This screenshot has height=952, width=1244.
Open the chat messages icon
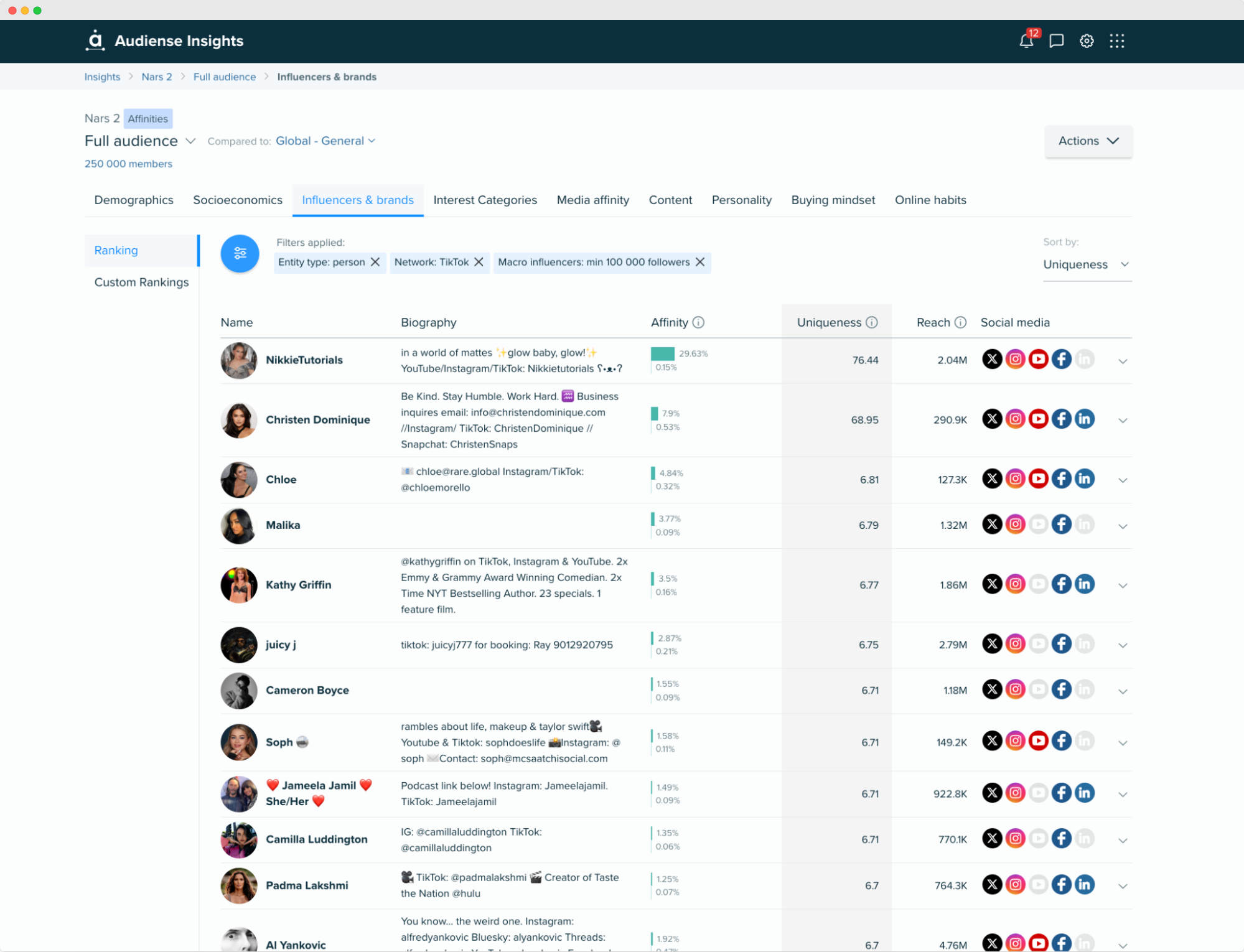1056,41
